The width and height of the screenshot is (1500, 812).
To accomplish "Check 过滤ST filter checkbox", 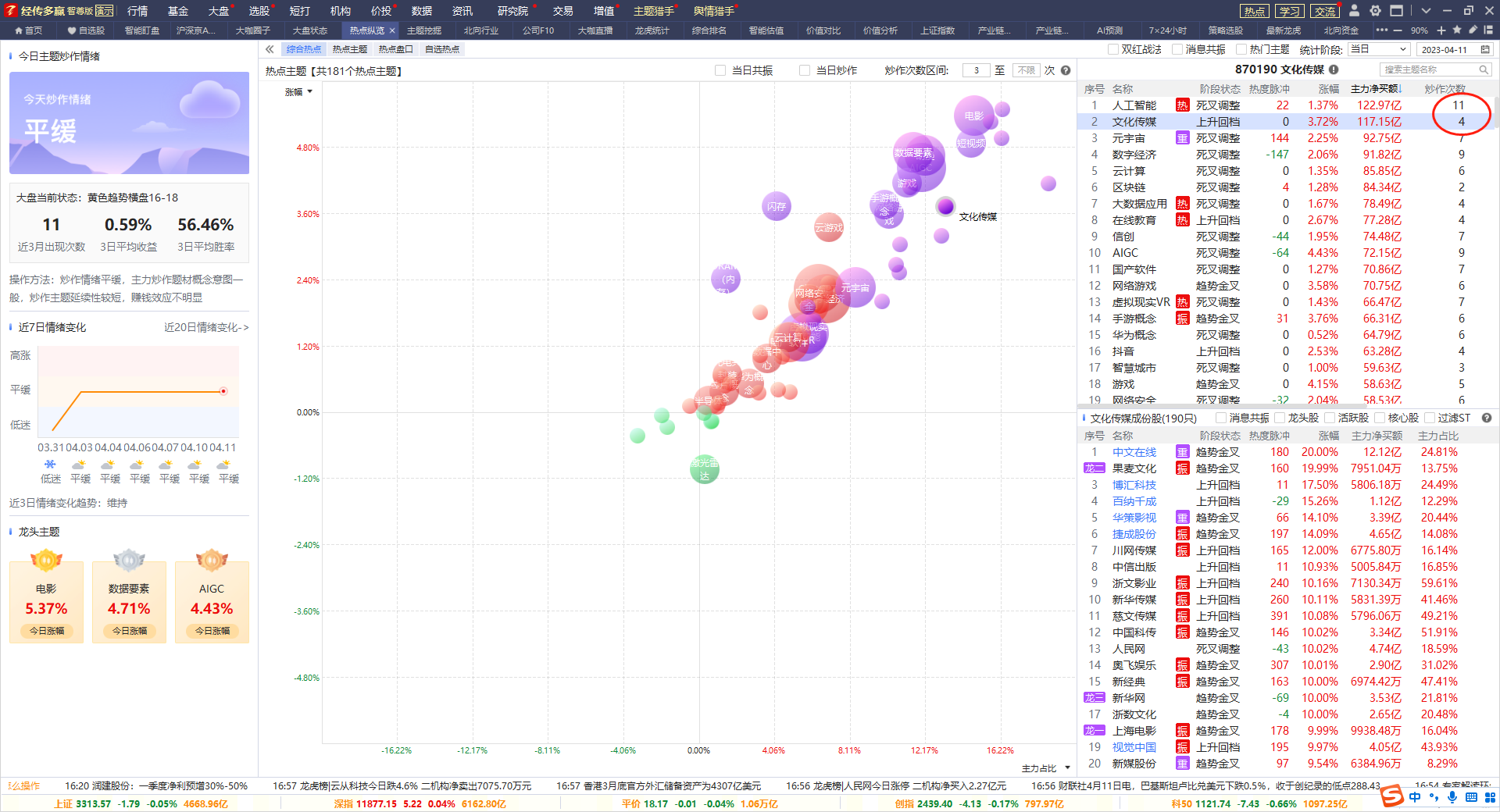I will [1430, 418].
